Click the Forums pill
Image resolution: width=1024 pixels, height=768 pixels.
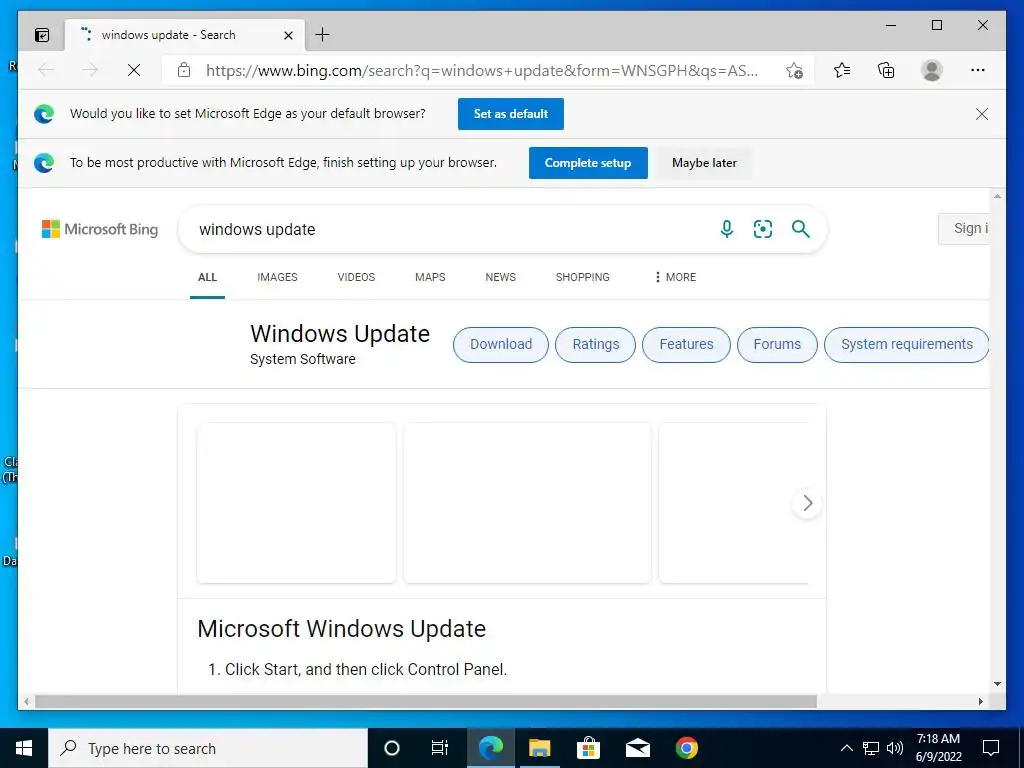[777, 344]
